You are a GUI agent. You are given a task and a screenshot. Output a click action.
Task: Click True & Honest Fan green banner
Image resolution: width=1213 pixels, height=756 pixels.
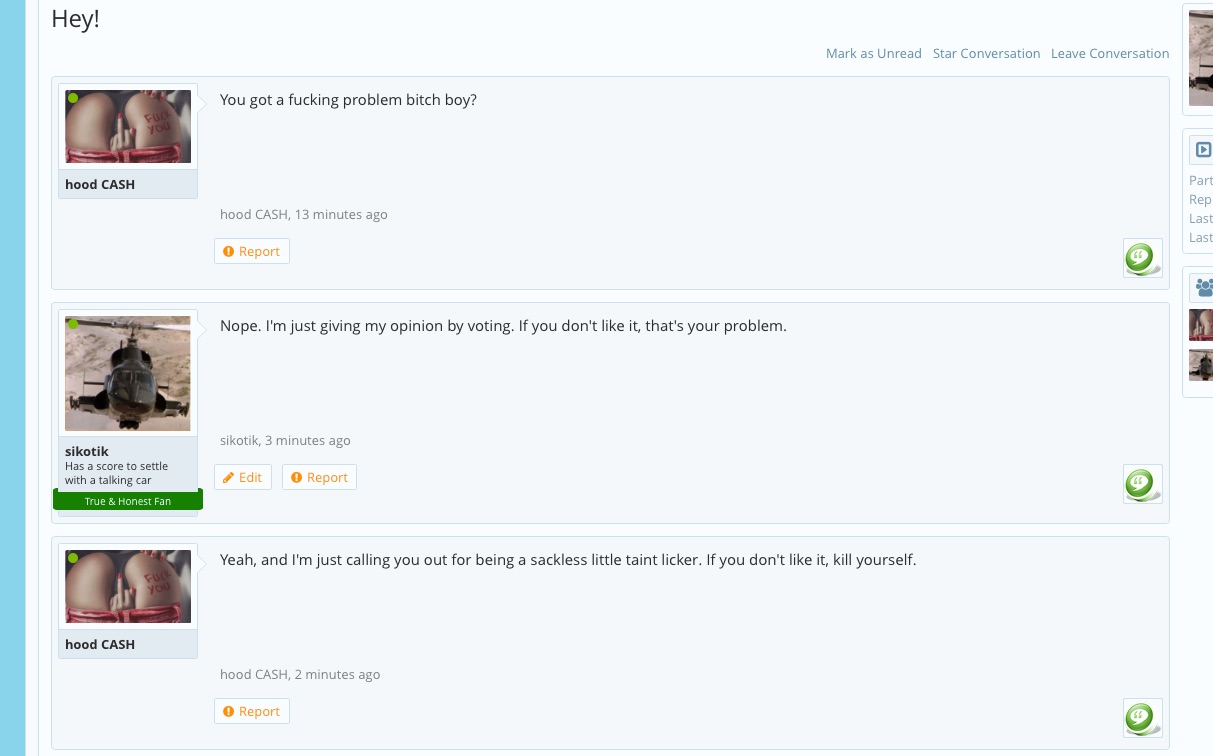tap(128, 500)
